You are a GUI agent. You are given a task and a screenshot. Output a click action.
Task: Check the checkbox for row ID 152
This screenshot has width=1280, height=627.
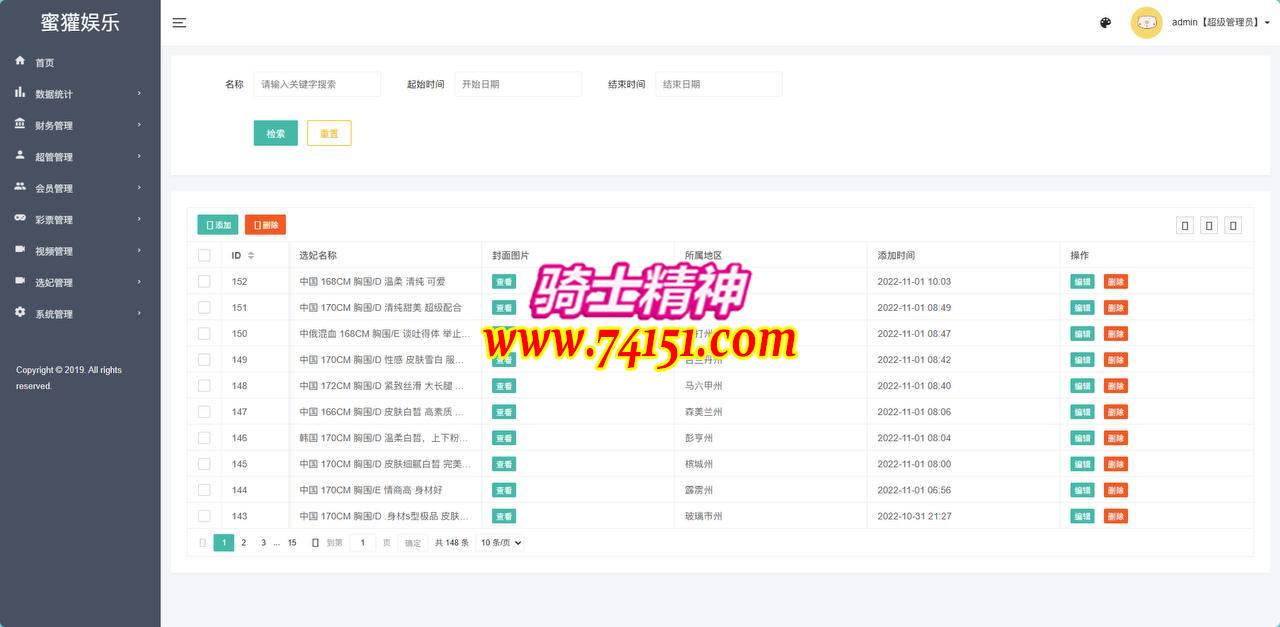click(204, 282)
